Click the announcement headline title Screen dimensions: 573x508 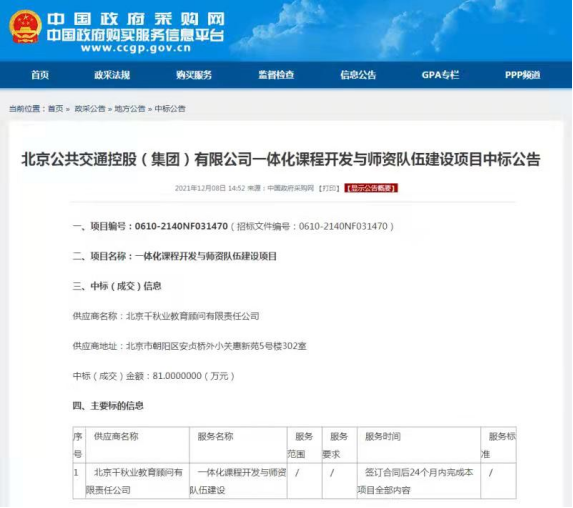point(281,160)
